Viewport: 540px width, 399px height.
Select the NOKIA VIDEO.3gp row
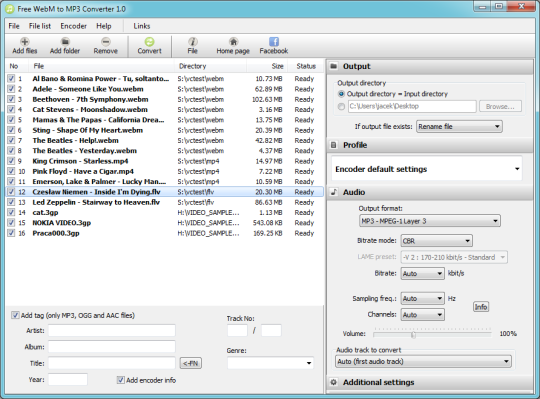pos(165,223)
